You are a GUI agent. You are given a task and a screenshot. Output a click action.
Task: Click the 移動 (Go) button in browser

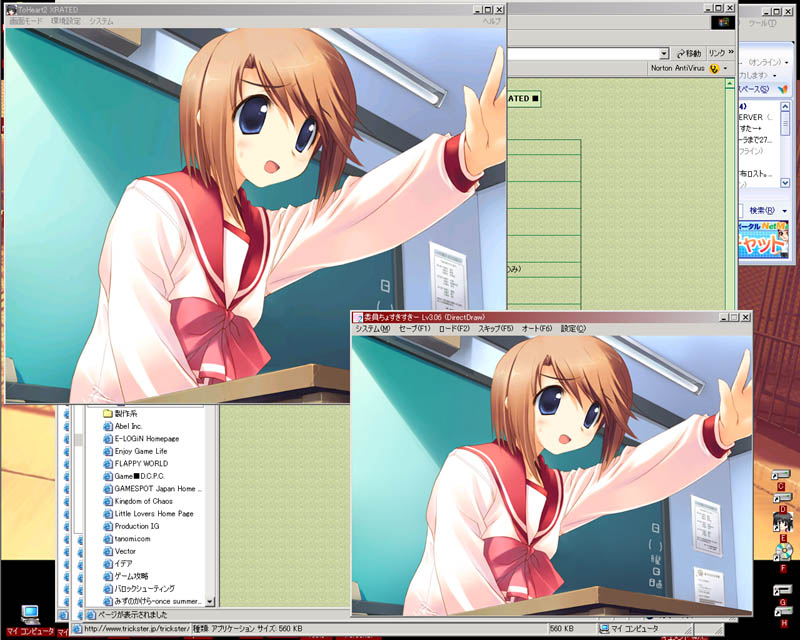point(689,54)
